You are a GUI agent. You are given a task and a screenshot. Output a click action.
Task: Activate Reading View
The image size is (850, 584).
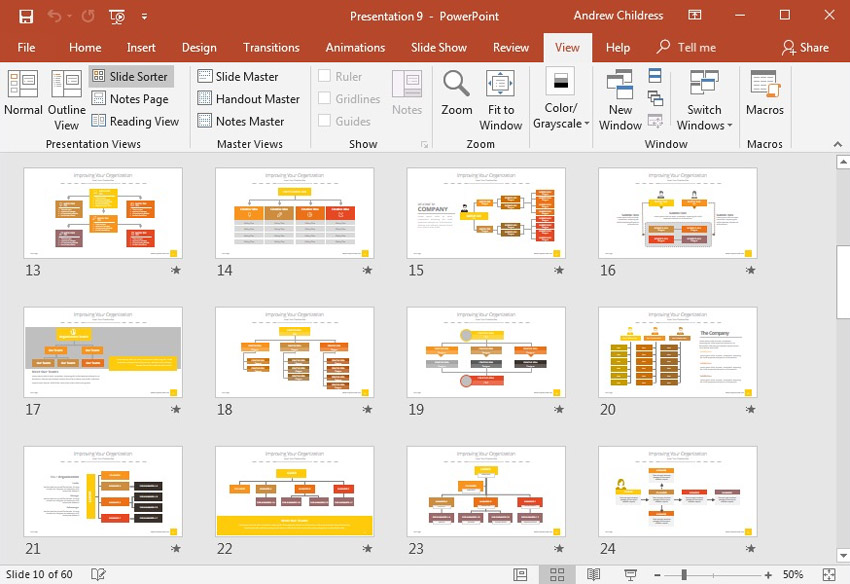click(136, 121)
